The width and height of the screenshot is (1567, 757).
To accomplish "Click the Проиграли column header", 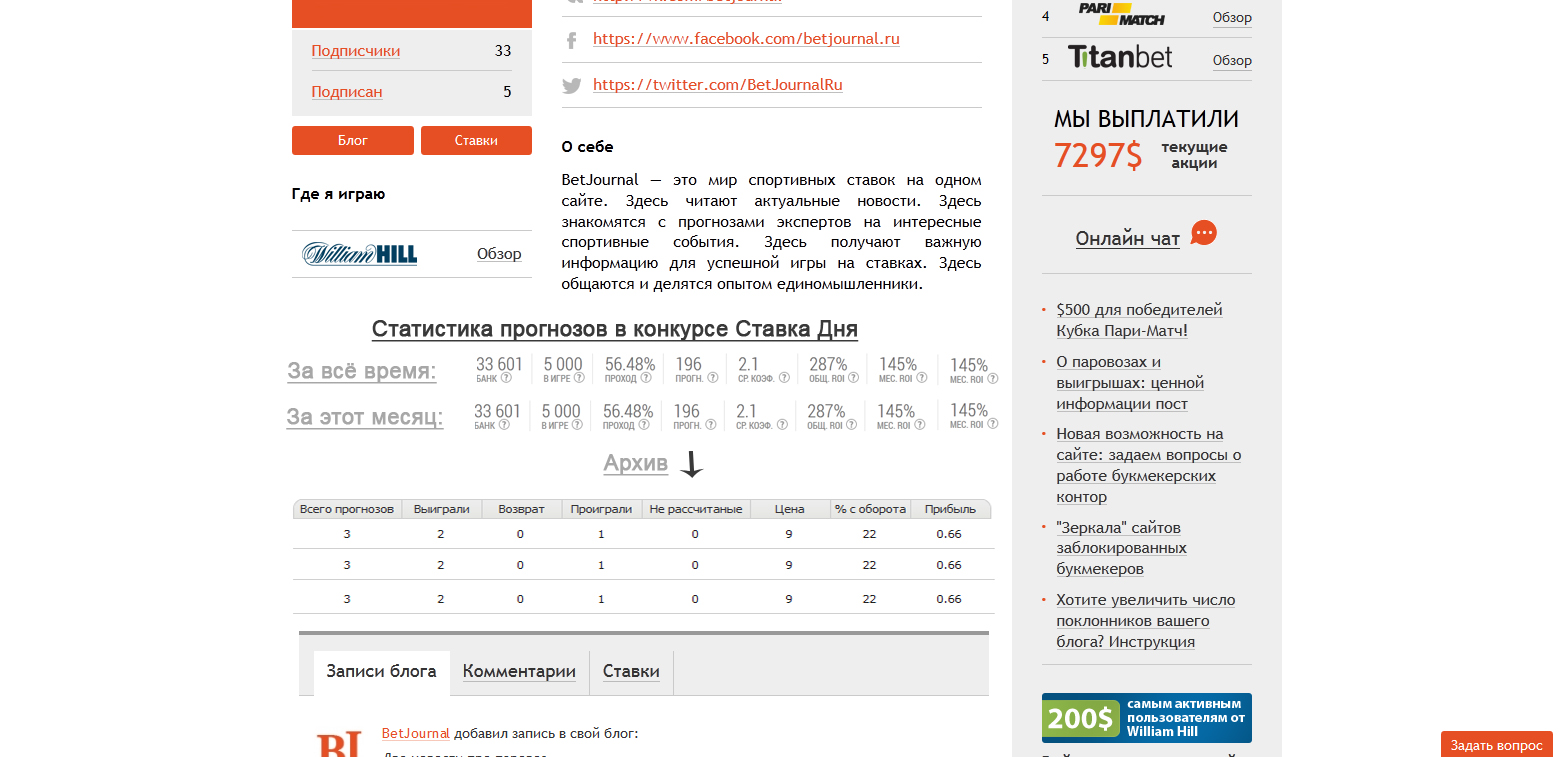I will point(601,509).
